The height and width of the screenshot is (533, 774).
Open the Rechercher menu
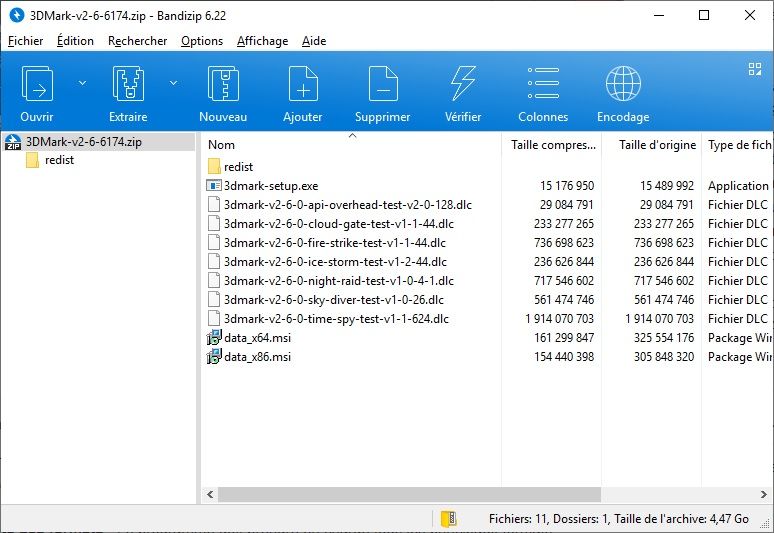click(137, 41)
